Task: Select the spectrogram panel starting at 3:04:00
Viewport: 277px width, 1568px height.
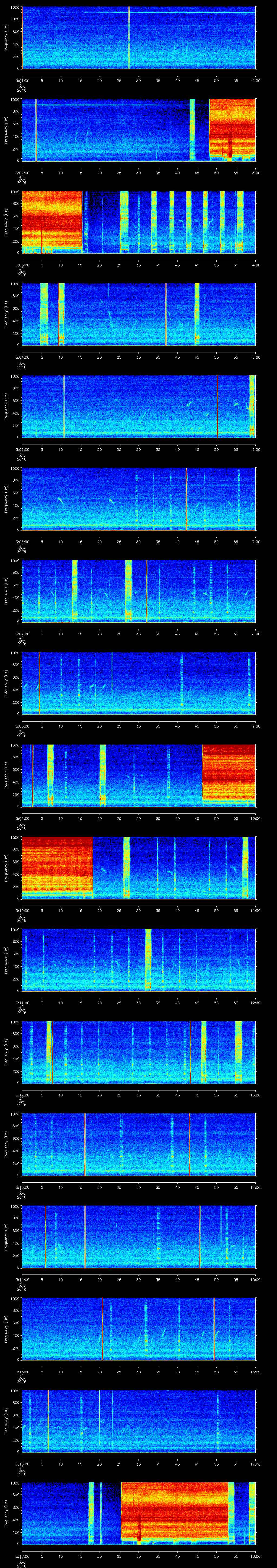Action: [138, 314]
